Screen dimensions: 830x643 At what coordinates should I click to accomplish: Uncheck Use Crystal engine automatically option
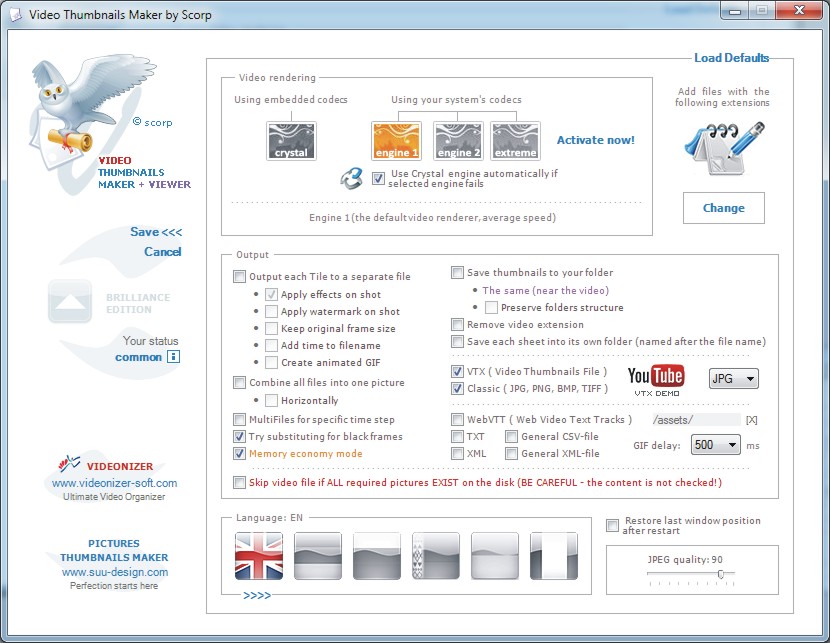378,178
